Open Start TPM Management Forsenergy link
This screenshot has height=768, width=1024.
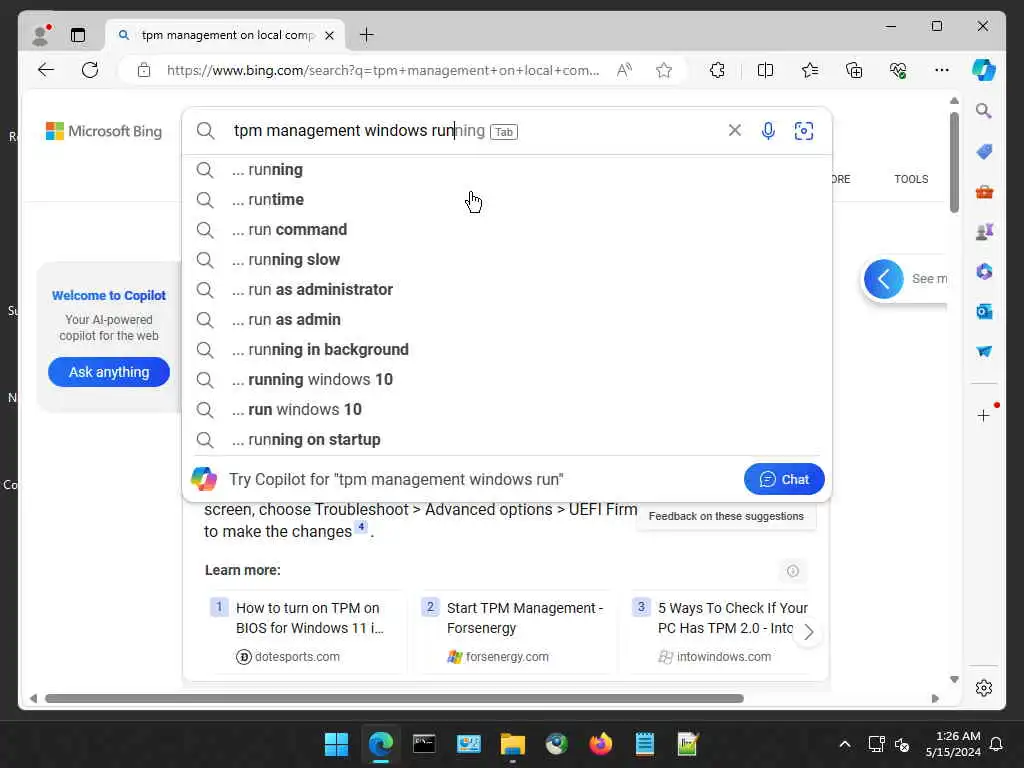[x=517, y=632]
